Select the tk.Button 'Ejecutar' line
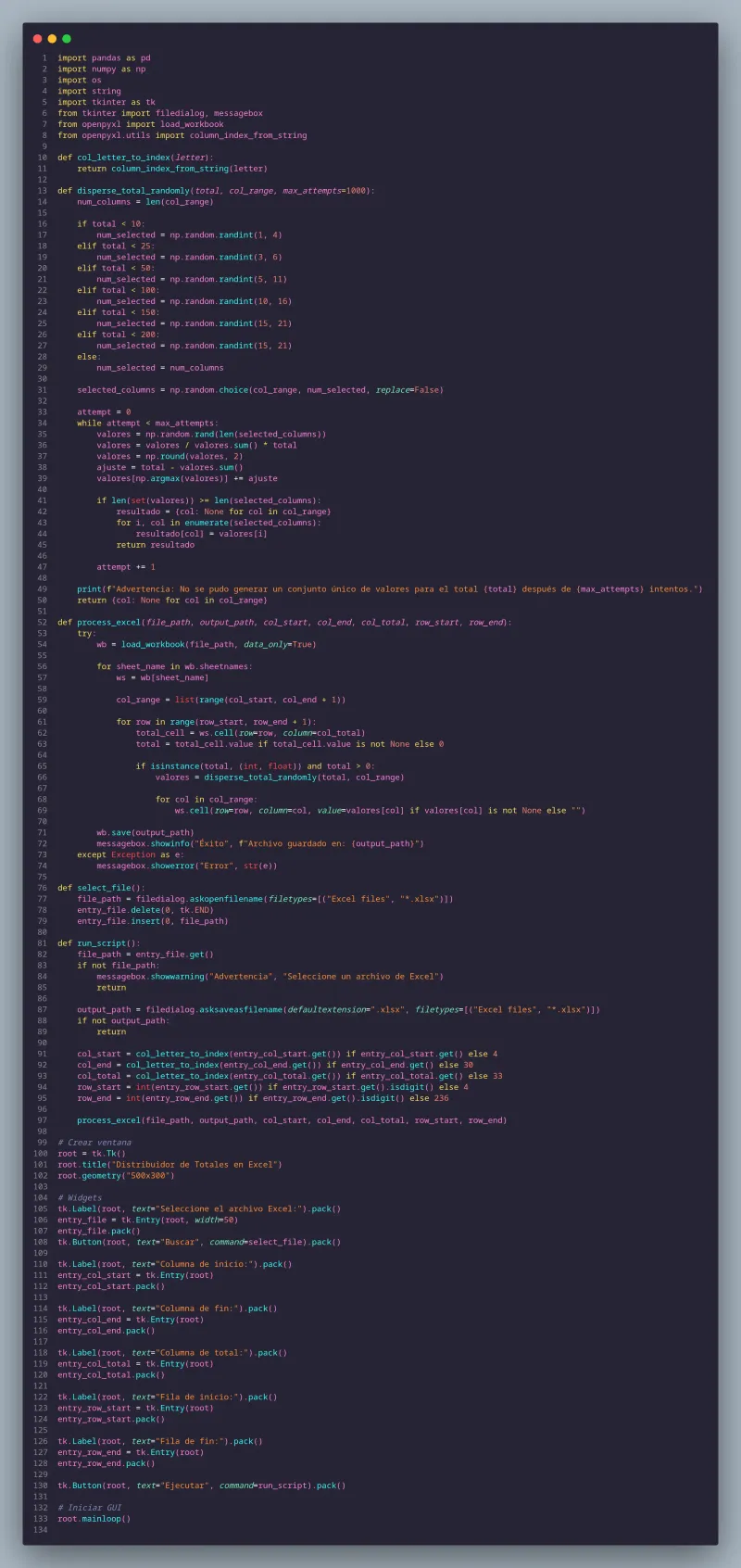 click(x=202, y=1486)
